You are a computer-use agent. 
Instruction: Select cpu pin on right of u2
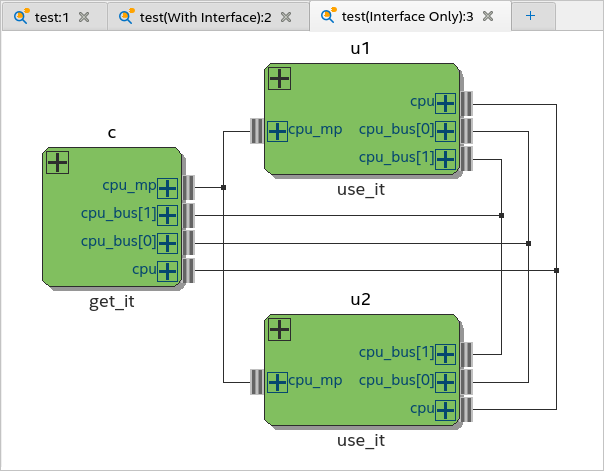coord(466,409)
